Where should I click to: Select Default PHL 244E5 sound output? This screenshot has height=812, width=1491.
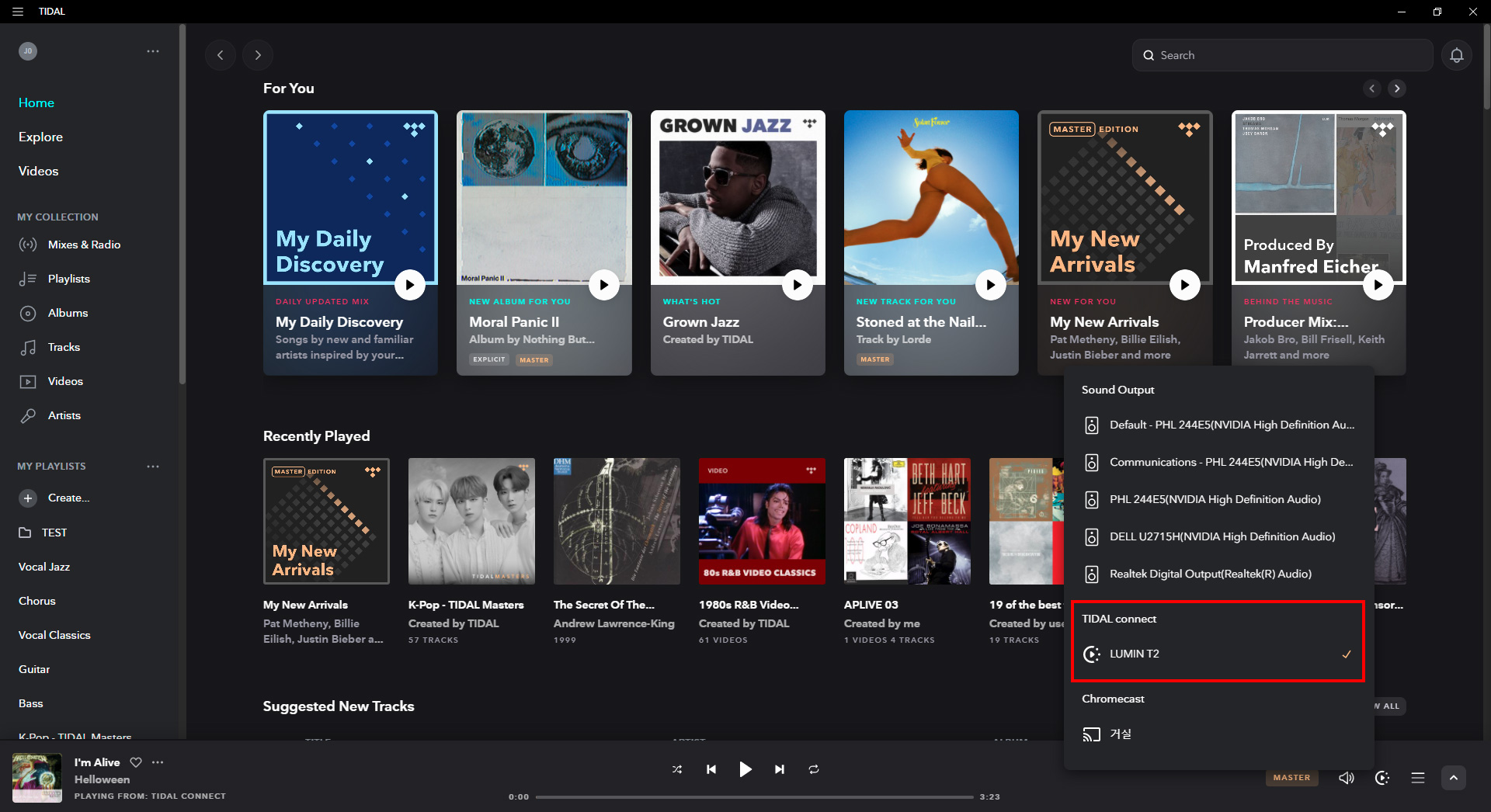(1218, 425)
